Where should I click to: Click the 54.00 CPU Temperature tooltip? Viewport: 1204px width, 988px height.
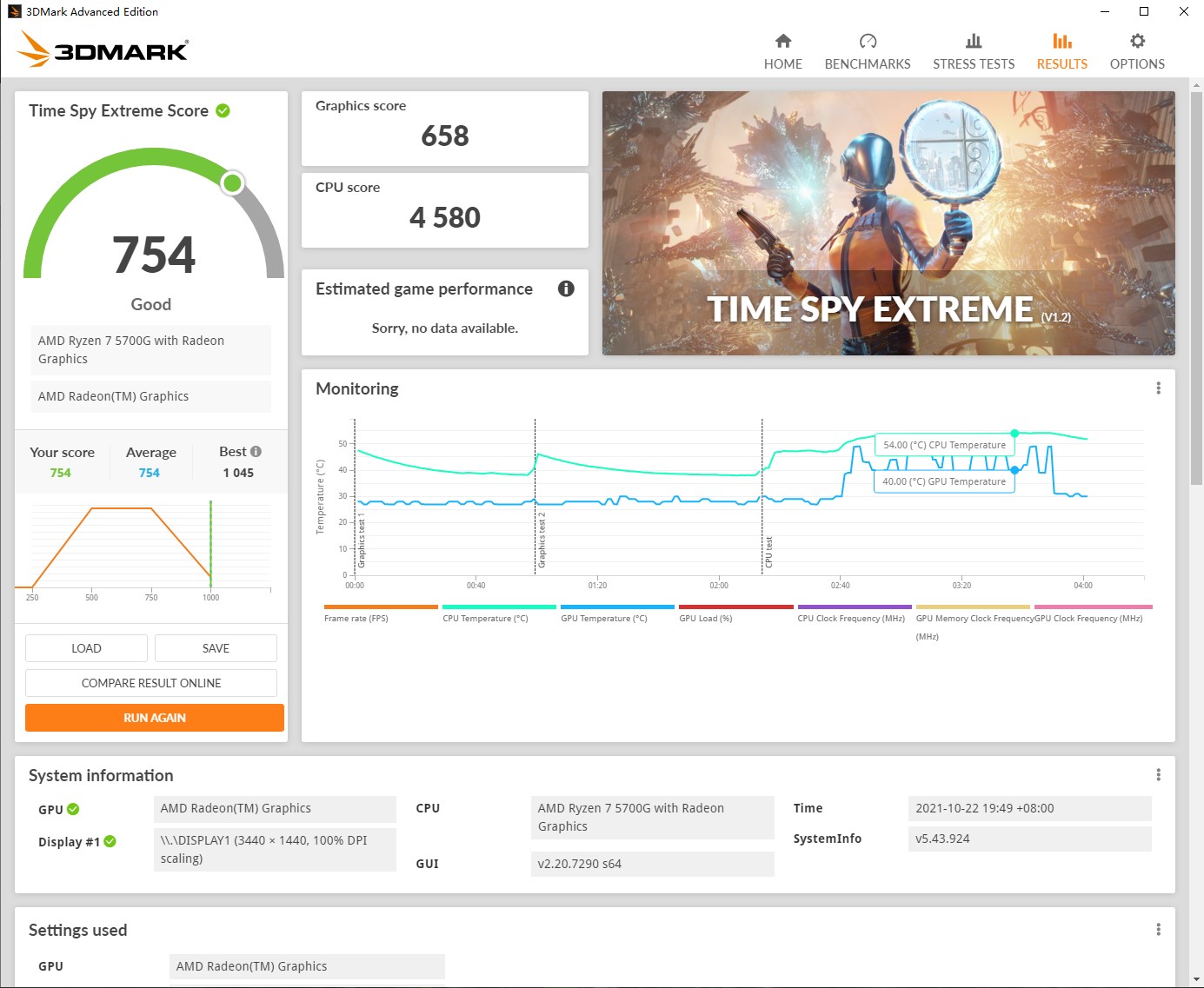point(944,445)
